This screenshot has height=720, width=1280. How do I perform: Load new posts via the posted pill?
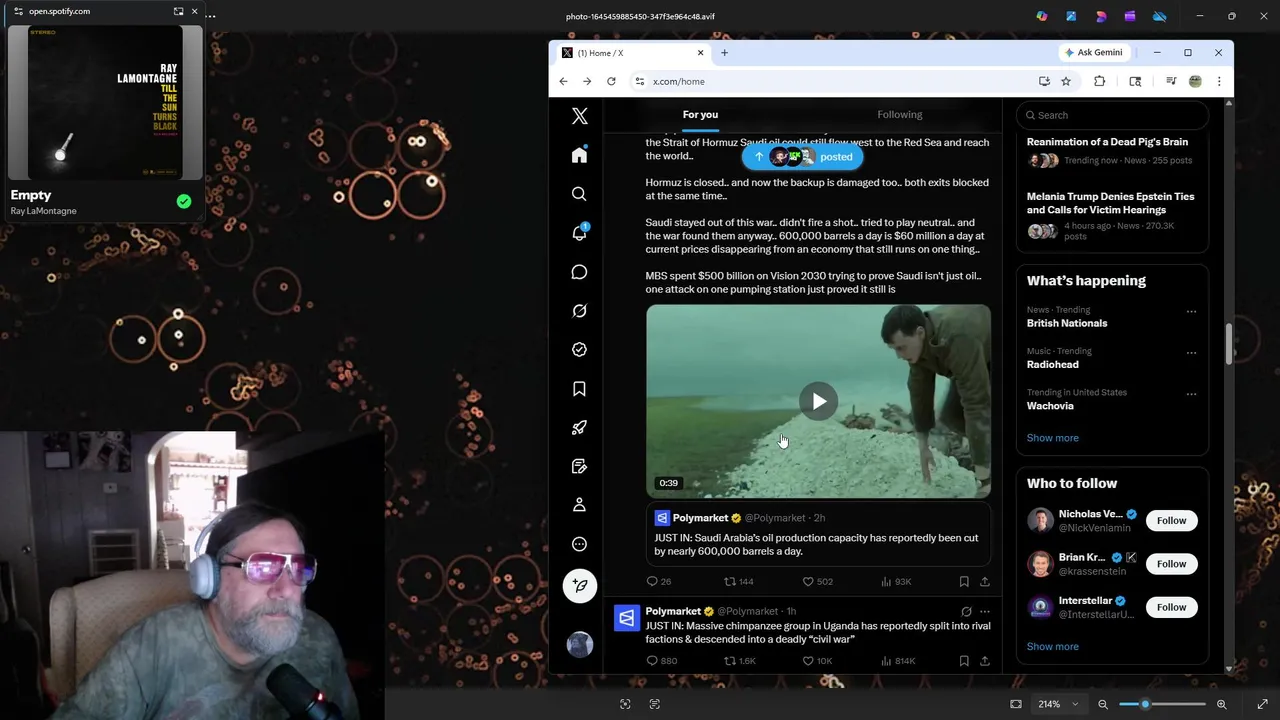(802, 157)
